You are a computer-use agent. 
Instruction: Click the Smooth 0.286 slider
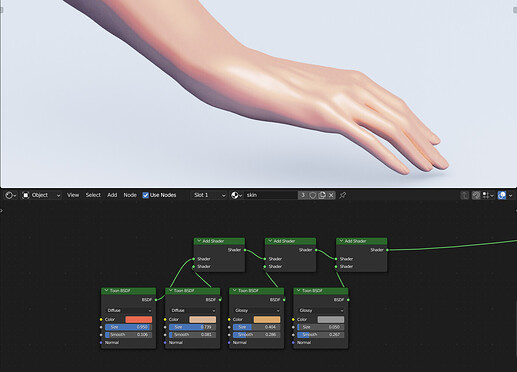257,335
